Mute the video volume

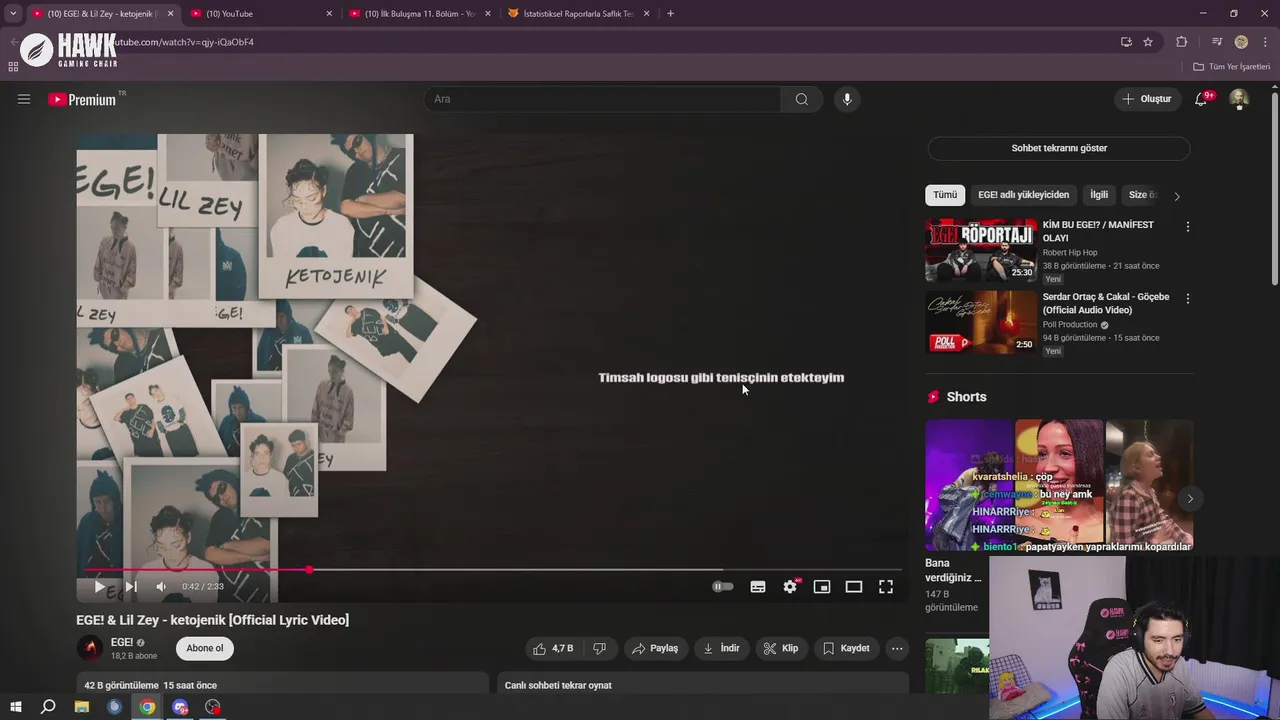click(161, 587)
